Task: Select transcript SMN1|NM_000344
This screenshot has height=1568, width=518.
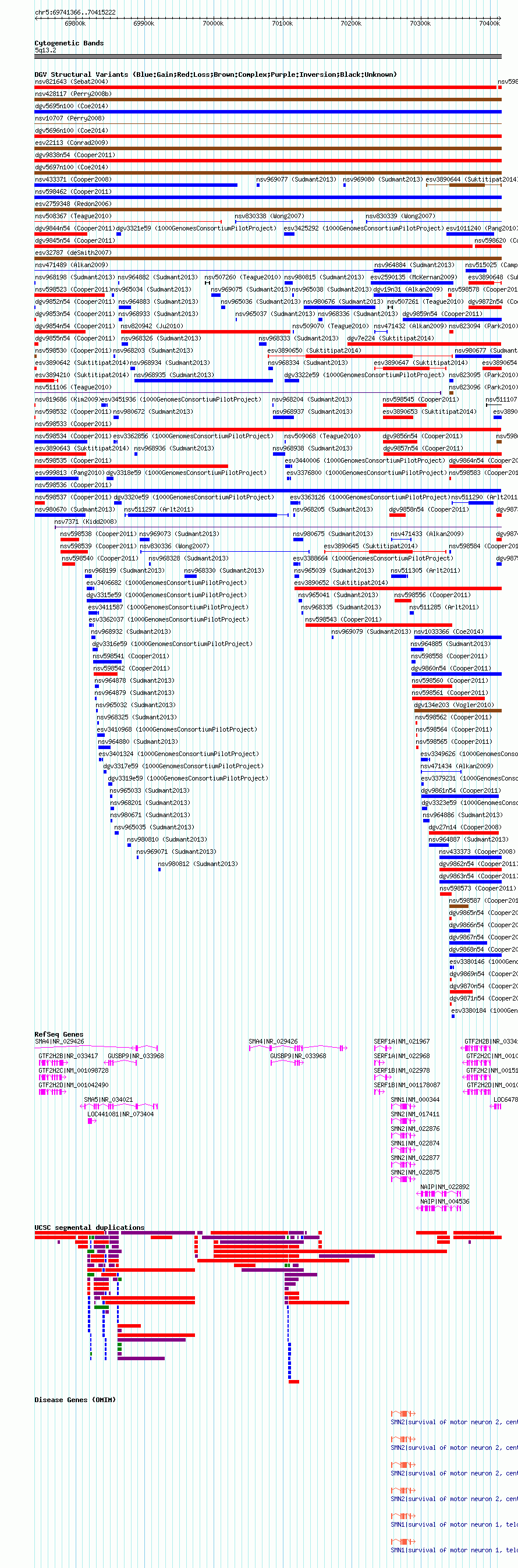Action: pyautogui.click(x=414, y=1099)
